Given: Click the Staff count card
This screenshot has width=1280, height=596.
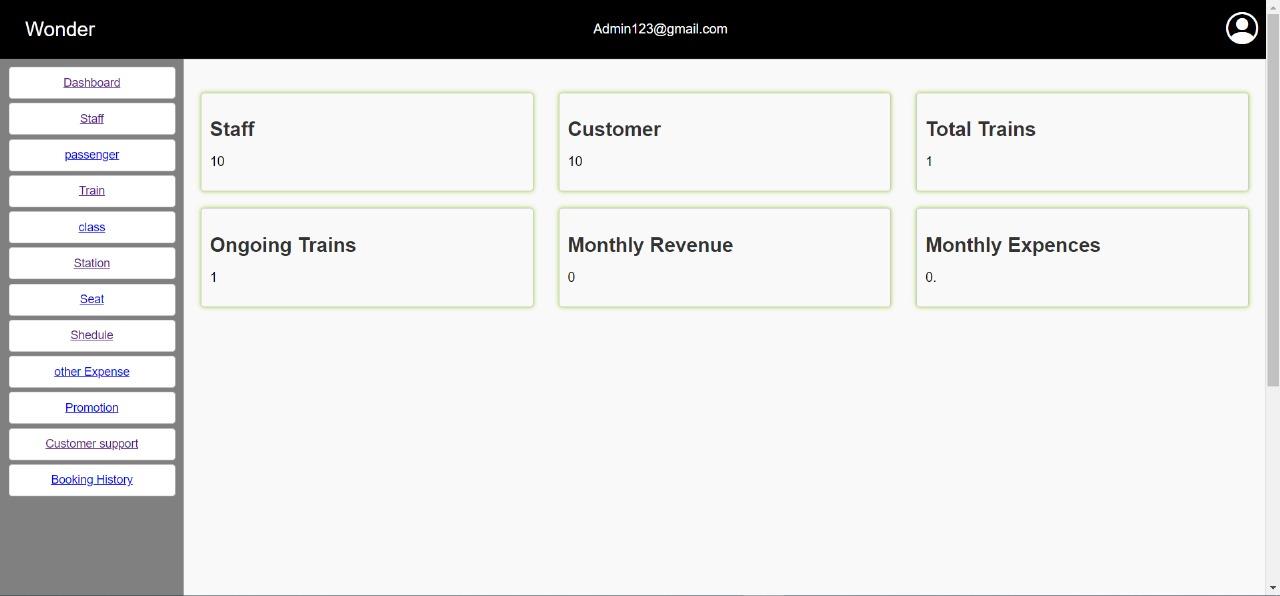Looking at the screenshot, I should coord(367,142).
